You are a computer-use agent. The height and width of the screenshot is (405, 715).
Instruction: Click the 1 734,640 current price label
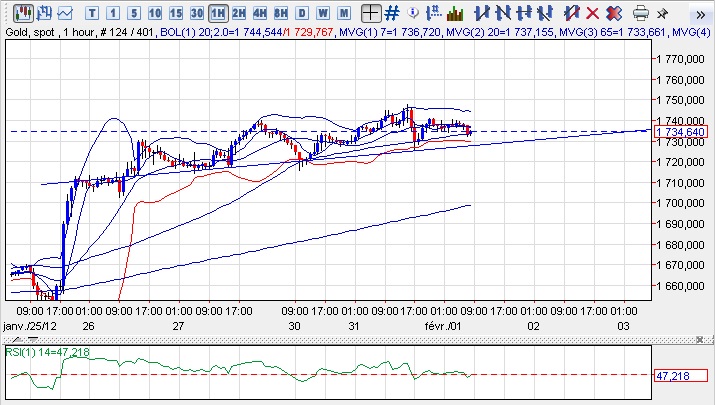click(680, 132)
